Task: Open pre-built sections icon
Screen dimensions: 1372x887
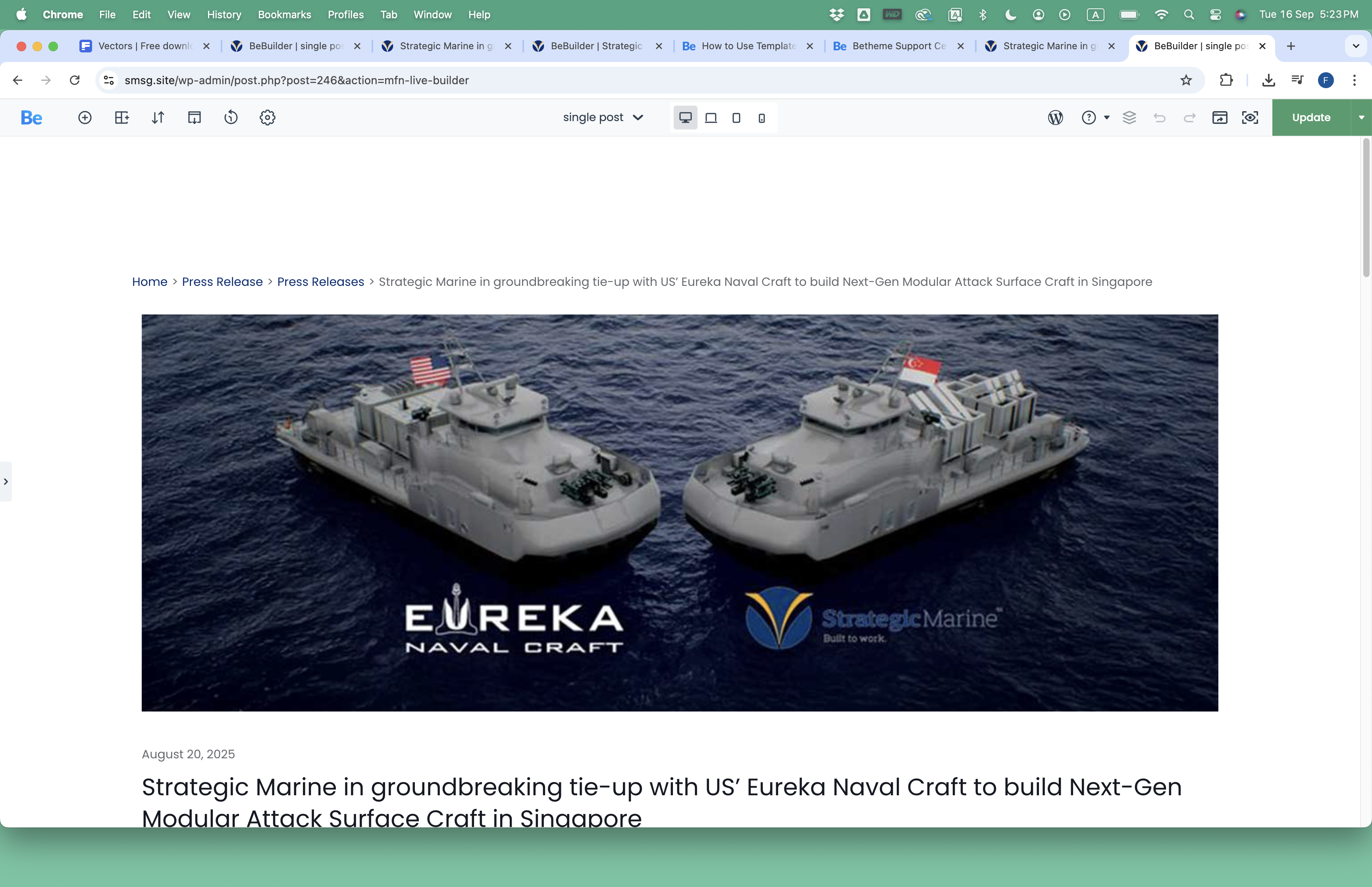Action: 121,118
